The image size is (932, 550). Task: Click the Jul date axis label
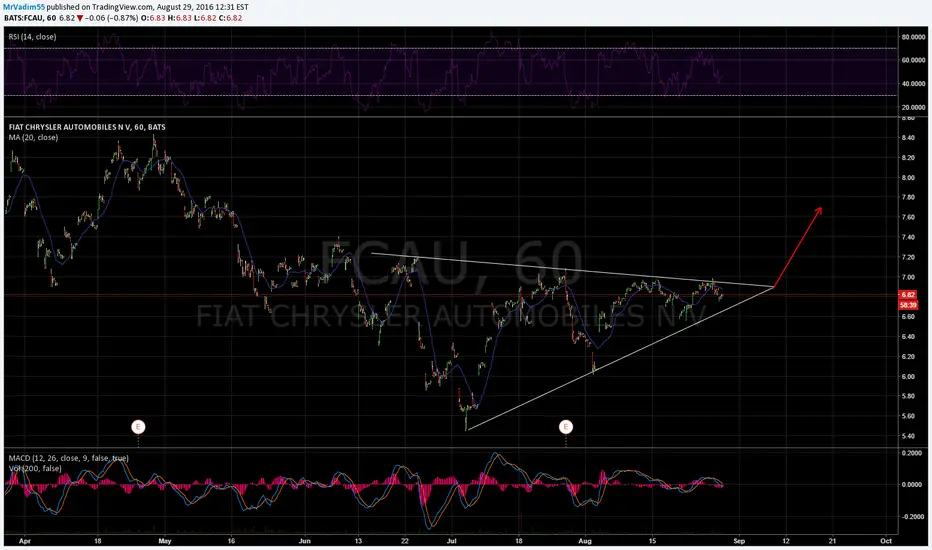pyautogui.click(x=451, y=541)
